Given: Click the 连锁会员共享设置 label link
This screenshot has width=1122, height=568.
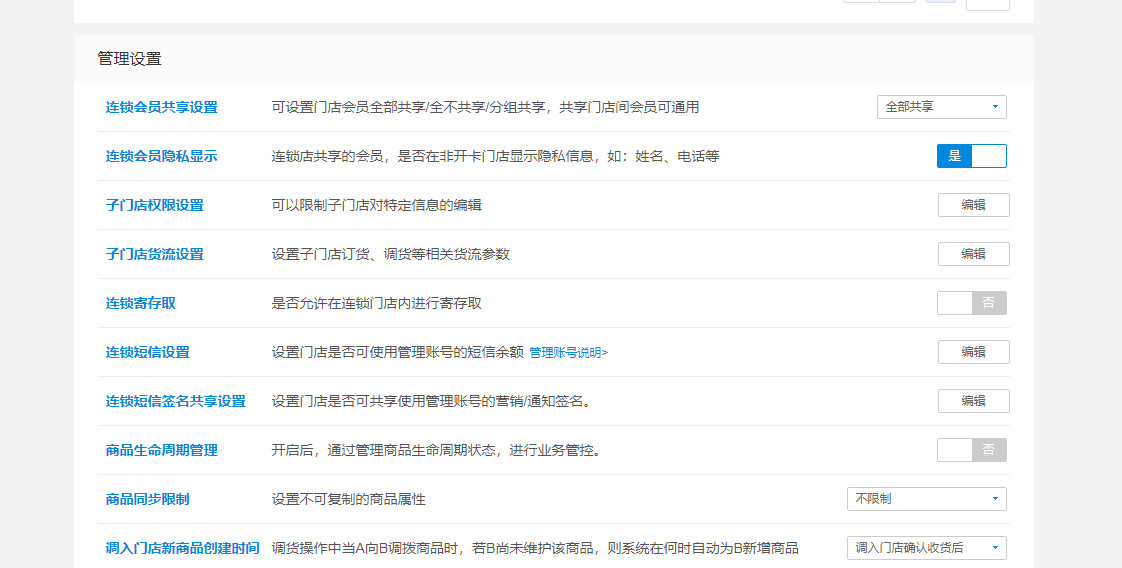Looking at the screenshot, I should 161,107.
